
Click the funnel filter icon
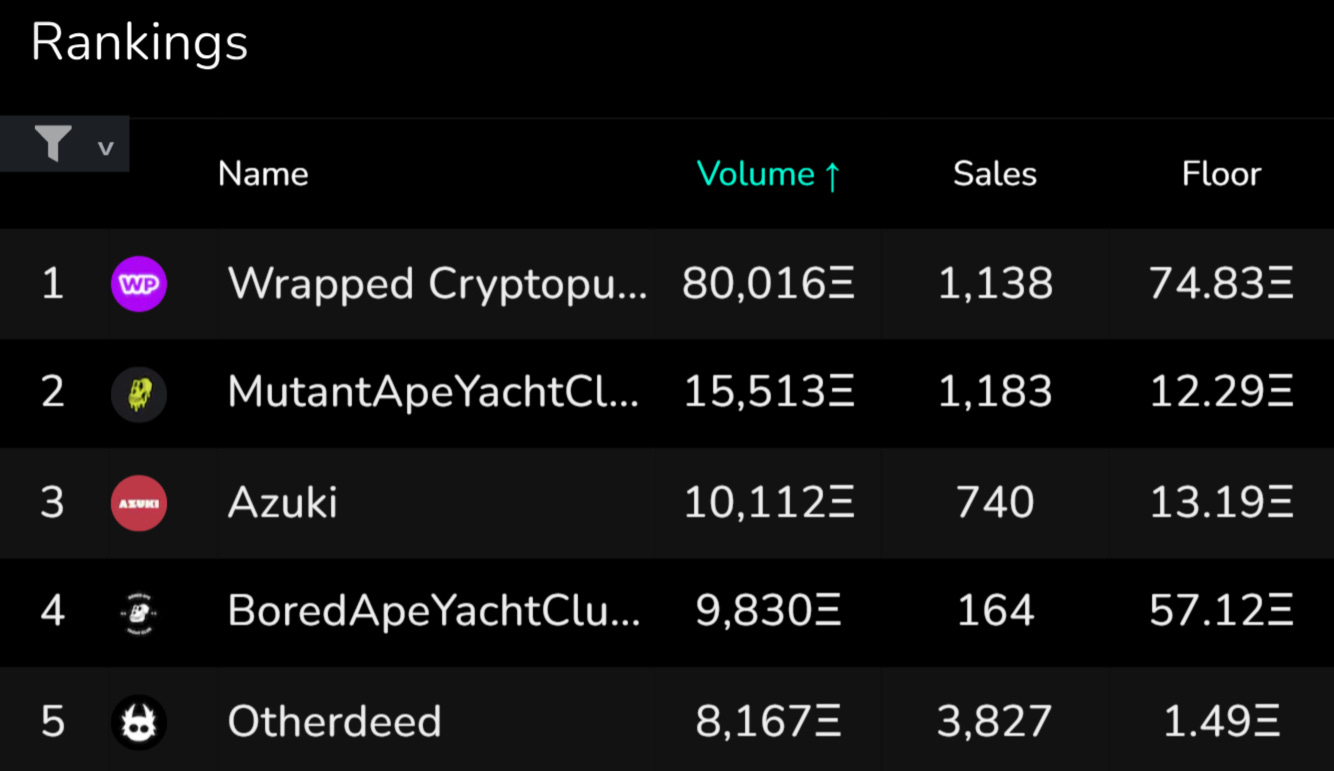pyautogui.click(x=53, y=145)
